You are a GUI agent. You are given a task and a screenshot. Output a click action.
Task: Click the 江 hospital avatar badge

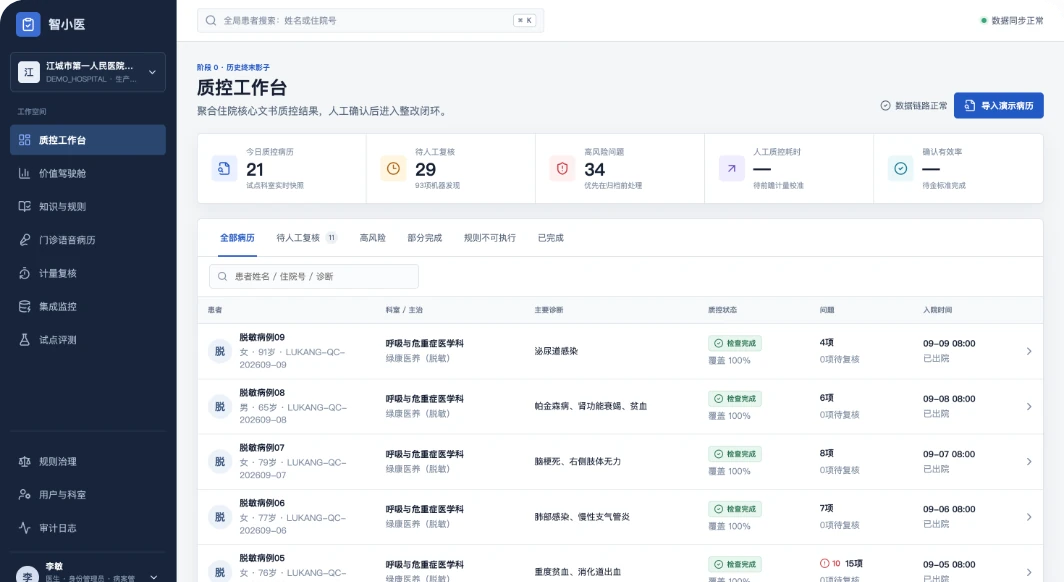[28, 72]
